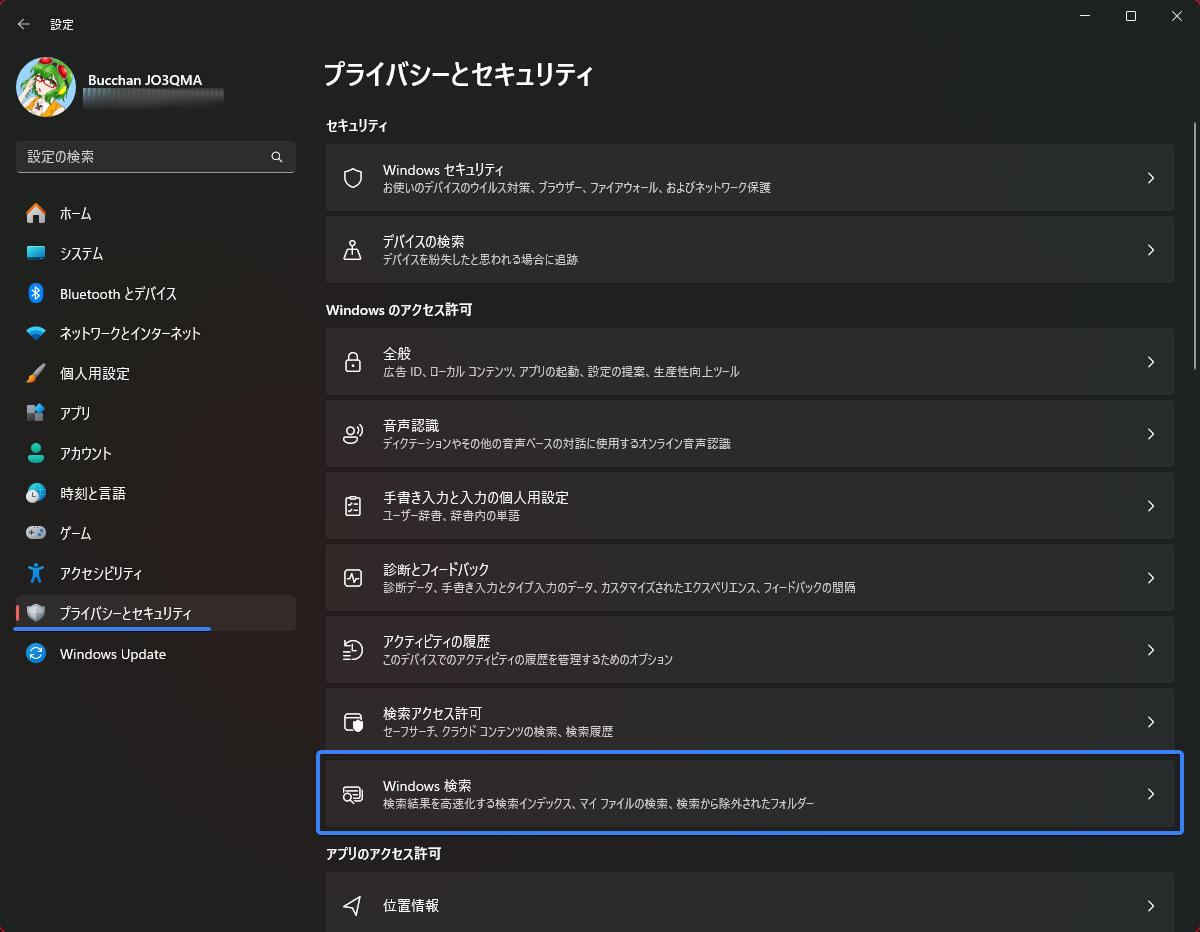1200x932 pixels.
Task: Expand アクティビティの履歴 chevron
Action: tap(1151, 650)
